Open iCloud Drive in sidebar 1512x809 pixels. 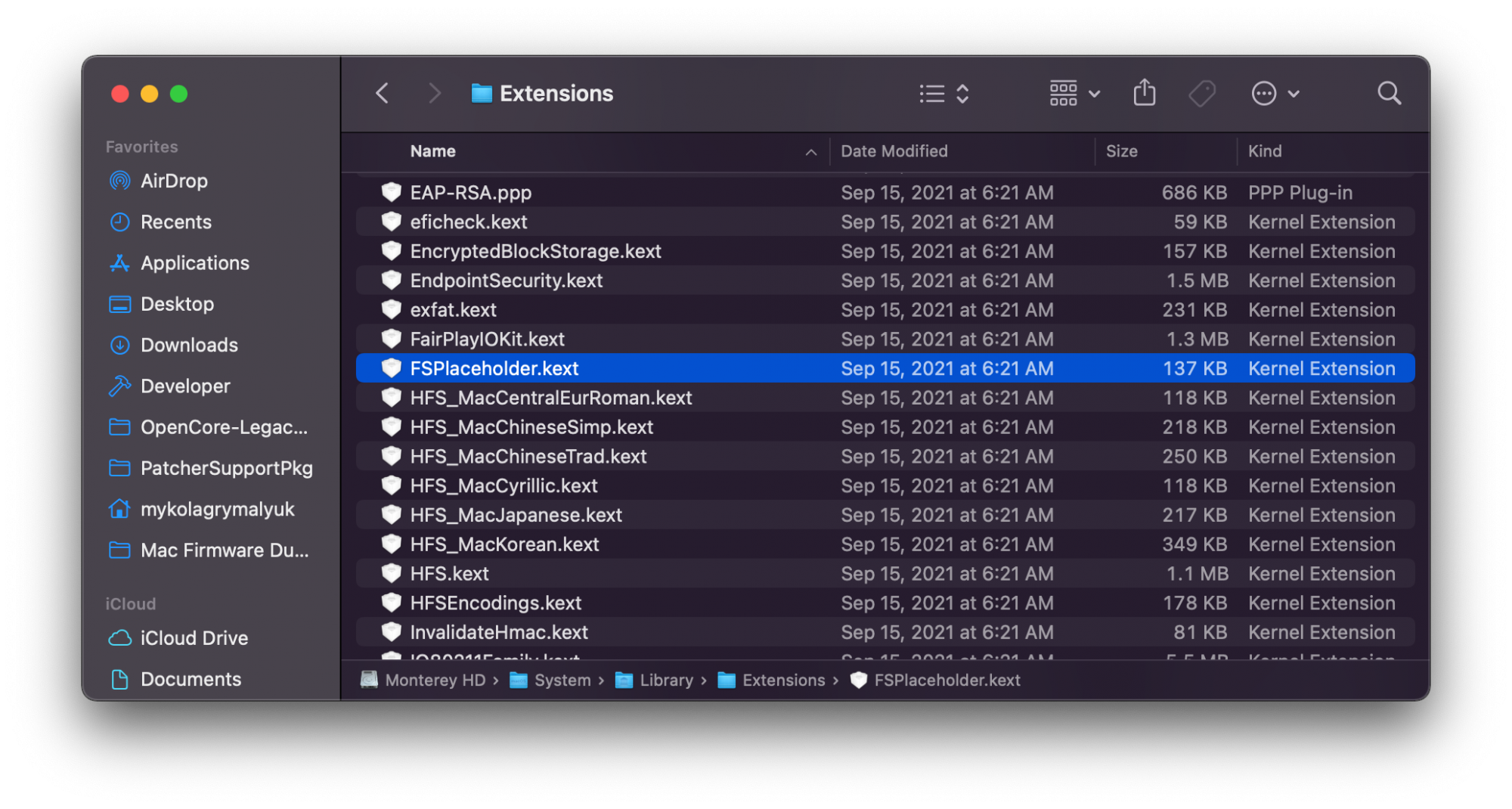(194, 638)
